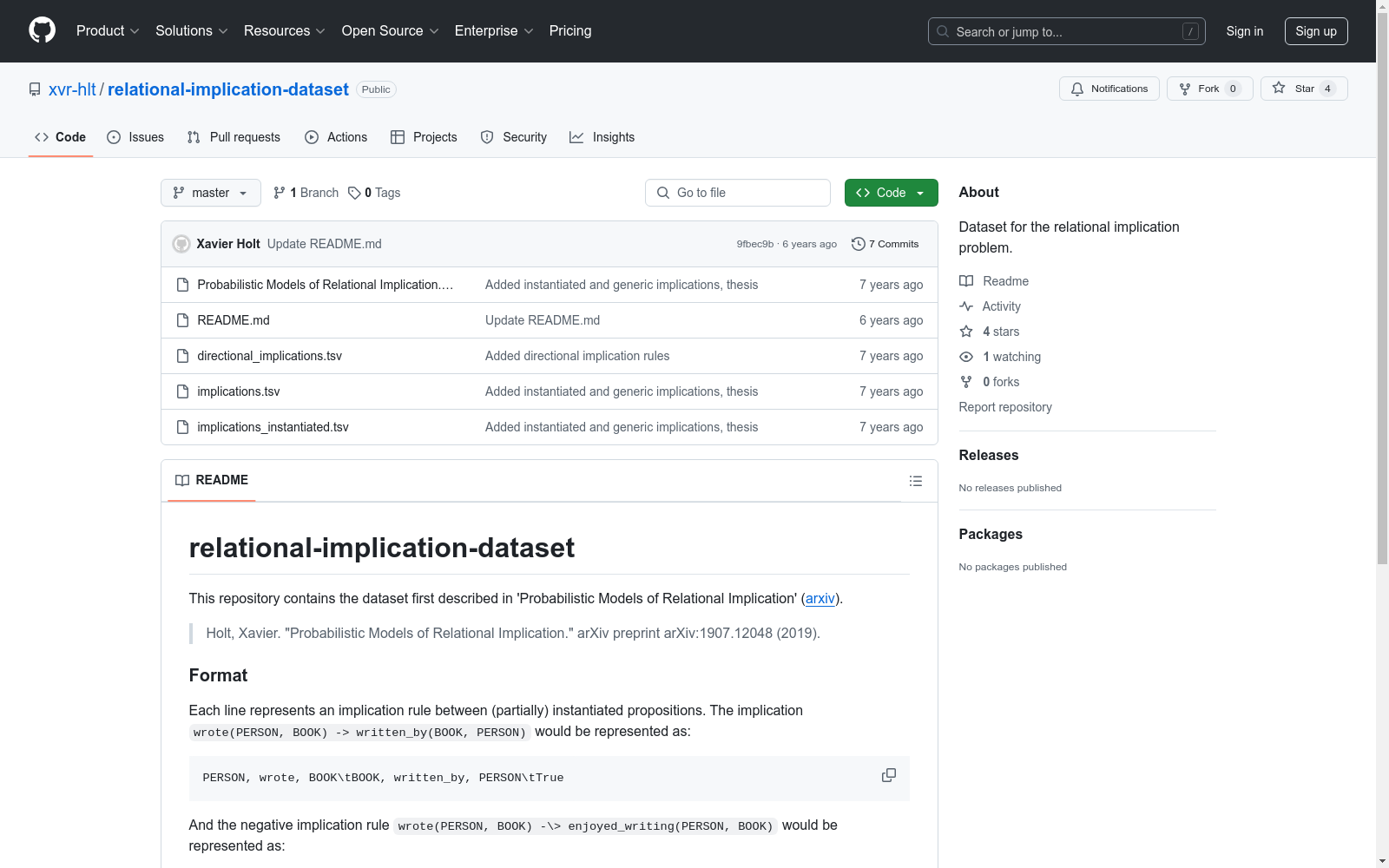1389x868 pixels.
Task: Click the Star icon to star the repo
Action: coord(1279,88)
